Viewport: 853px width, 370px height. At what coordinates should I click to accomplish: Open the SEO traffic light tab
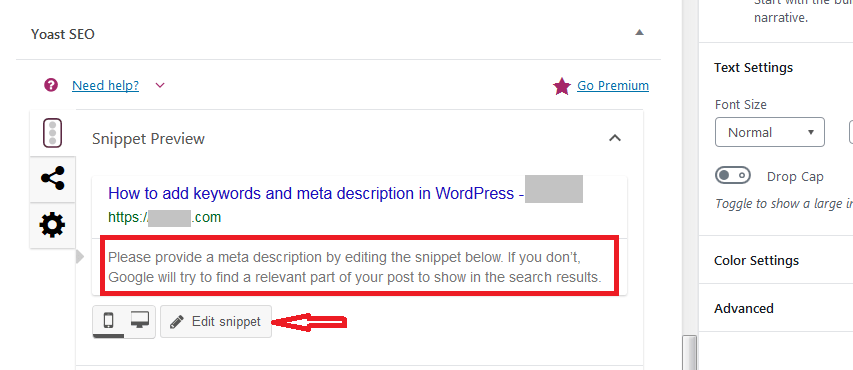pos(52,133)
